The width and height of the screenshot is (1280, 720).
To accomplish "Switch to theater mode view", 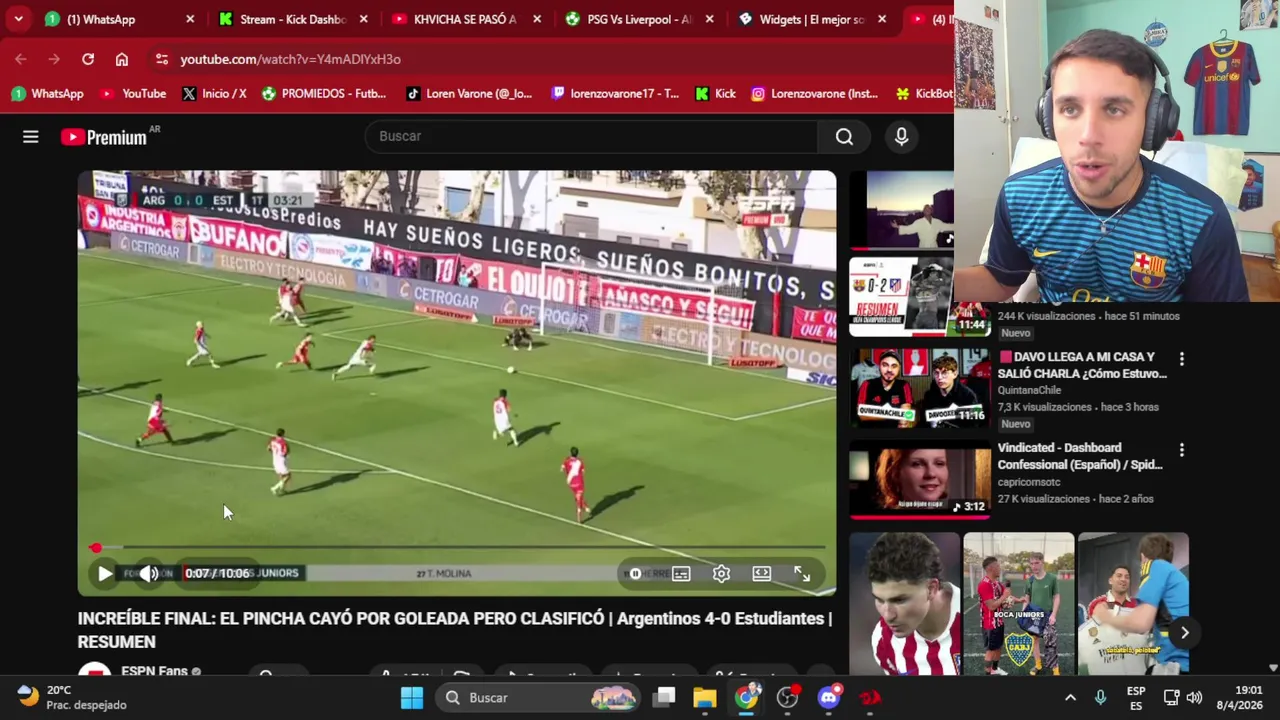I will click(x=762, y=574).
